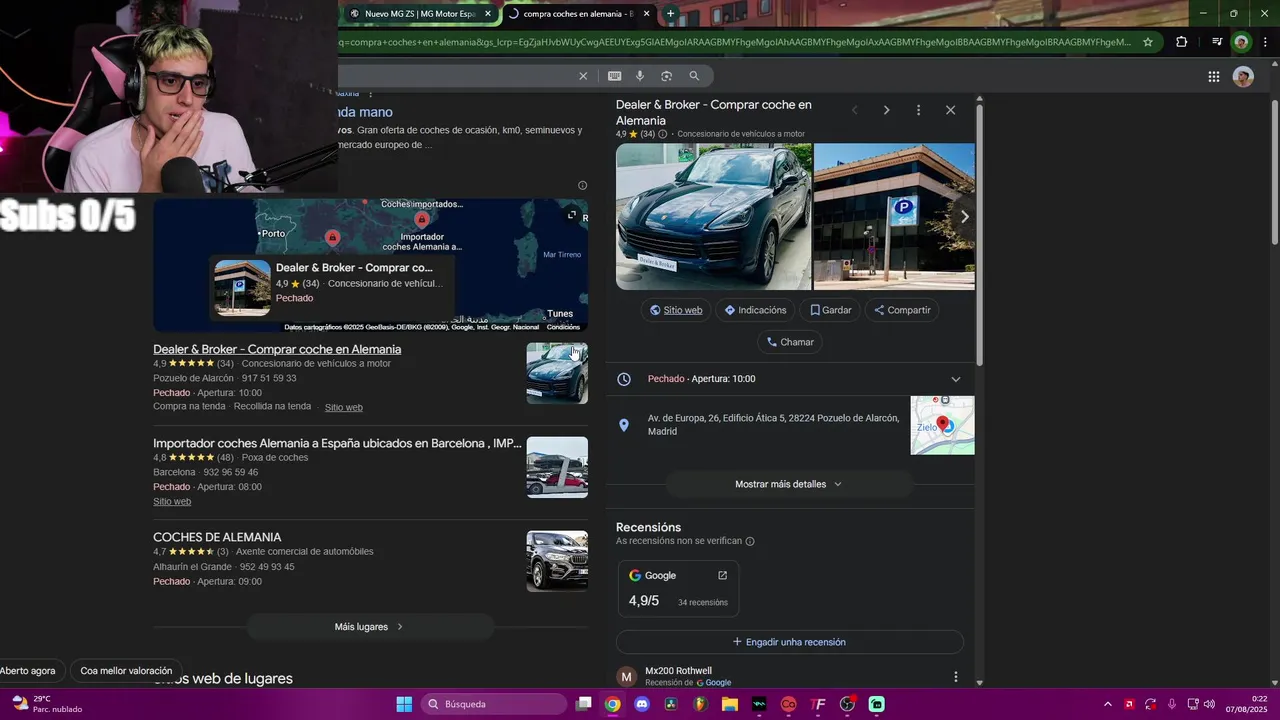Click Engadir unha recensión button
The height and width of the screenshot is (720, 1280).
point(789,642)
